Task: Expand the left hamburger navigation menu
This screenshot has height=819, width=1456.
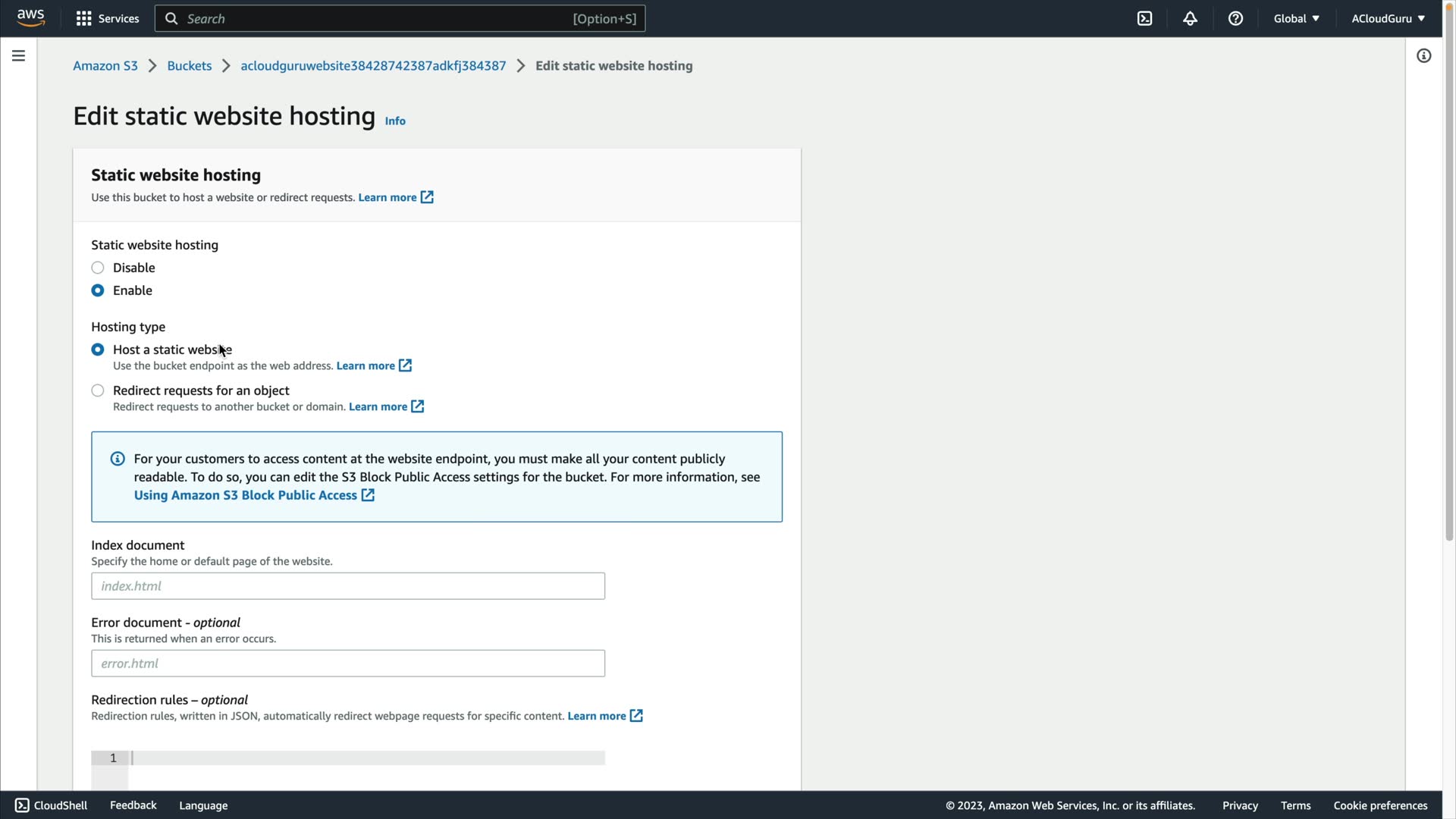Action: tap(18, 55)
